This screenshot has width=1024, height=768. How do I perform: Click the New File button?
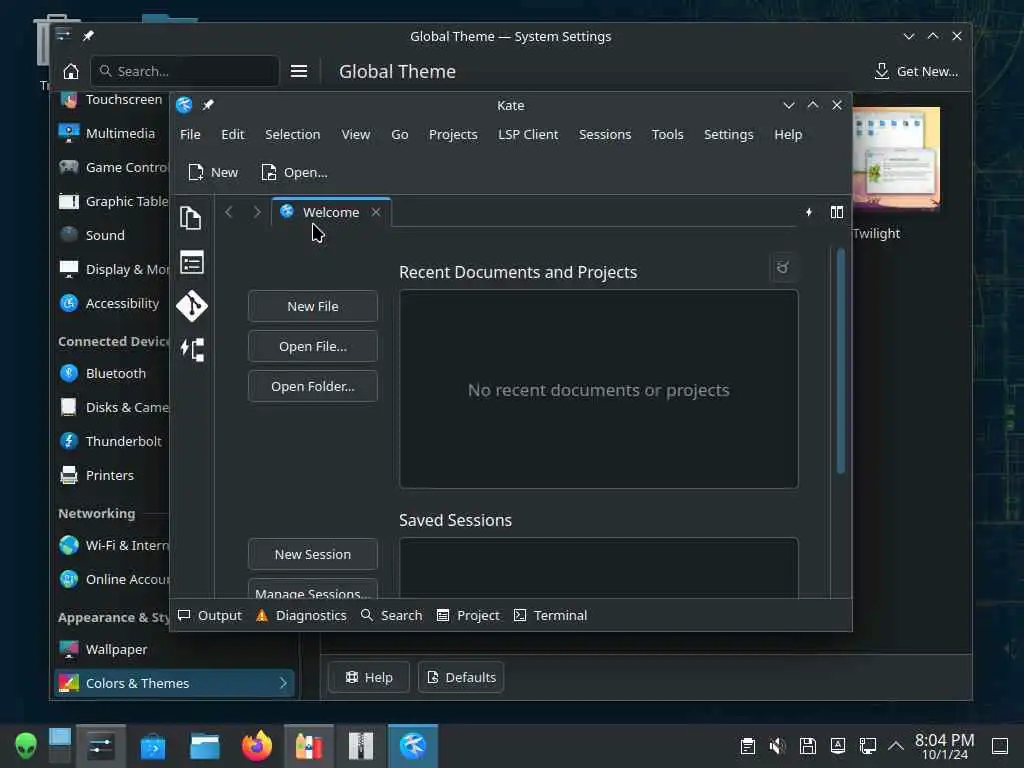(x=313, y=306)
